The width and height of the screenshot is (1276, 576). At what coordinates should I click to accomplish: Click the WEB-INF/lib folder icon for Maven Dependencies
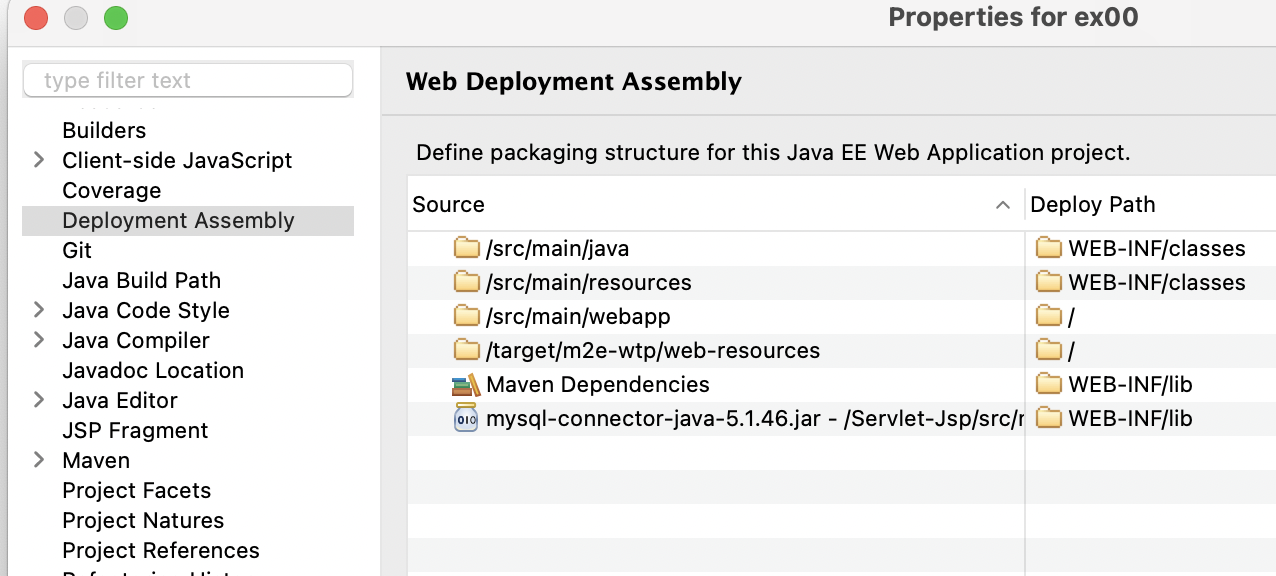(x=1048, y=384)
